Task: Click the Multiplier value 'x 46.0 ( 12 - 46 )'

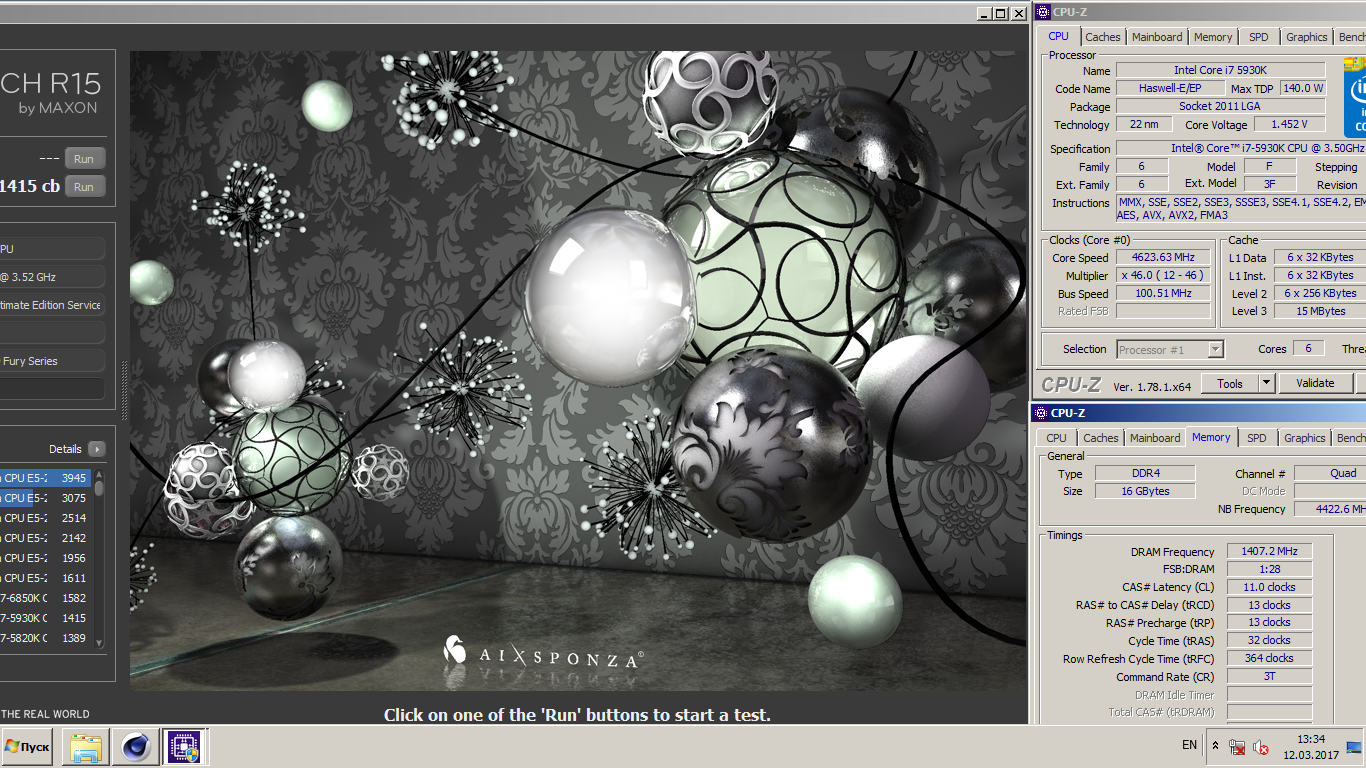Action: (1163, 275)
